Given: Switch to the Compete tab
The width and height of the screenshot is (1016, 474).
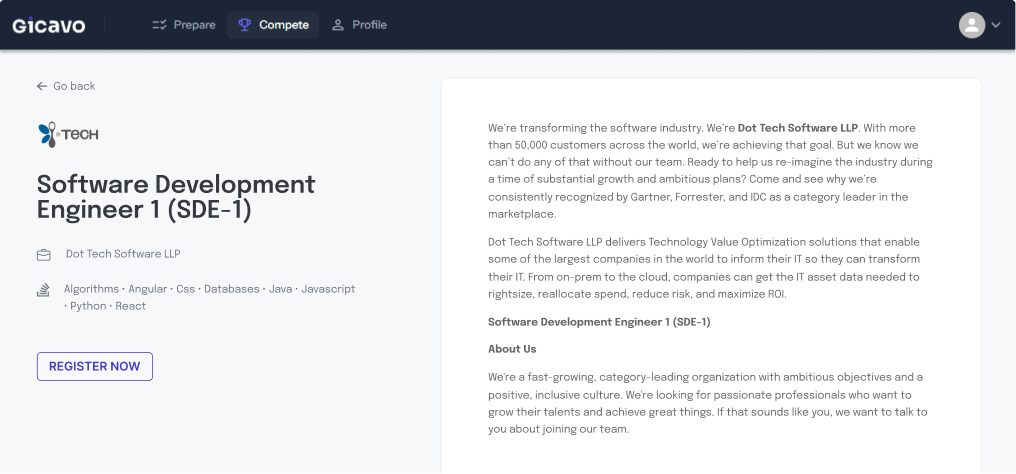Looking at the screenshot, I should [273, 25].
